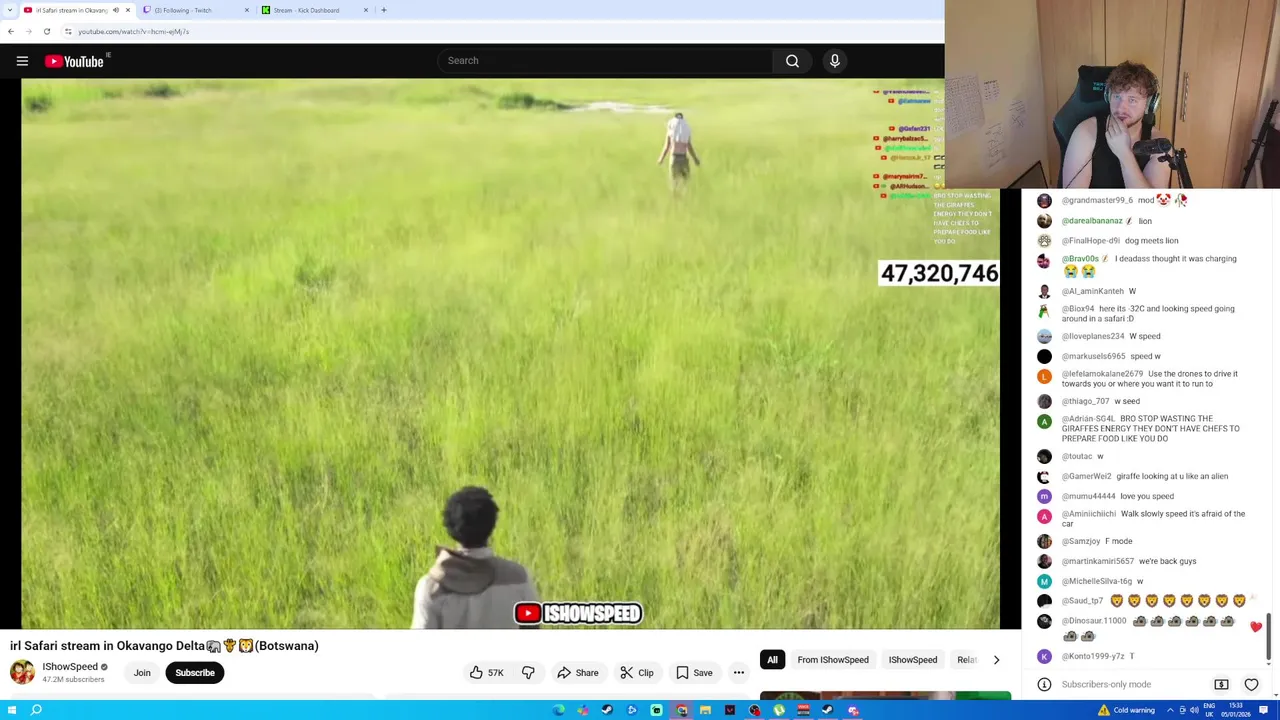1280x720 pixels.
Task: Open the YouTube hamburger guide menu
Action: point(22,61)
